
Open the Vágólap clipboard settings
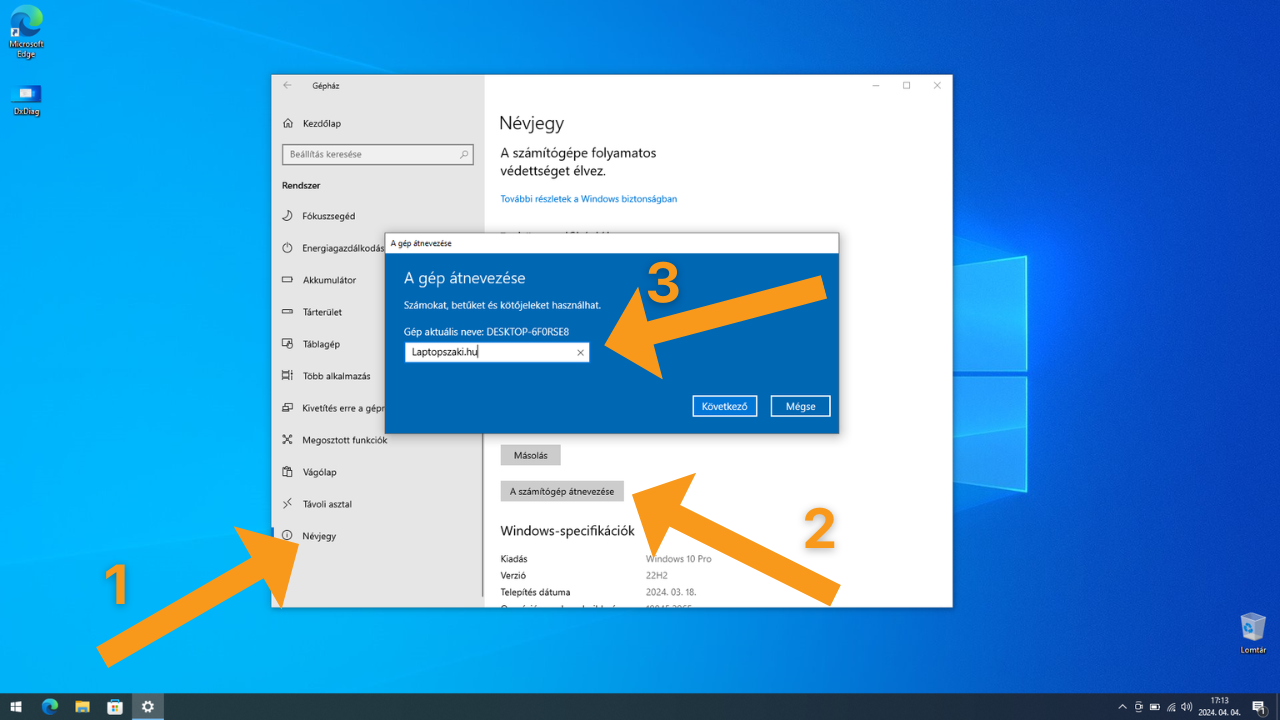[x=319, y=472]
